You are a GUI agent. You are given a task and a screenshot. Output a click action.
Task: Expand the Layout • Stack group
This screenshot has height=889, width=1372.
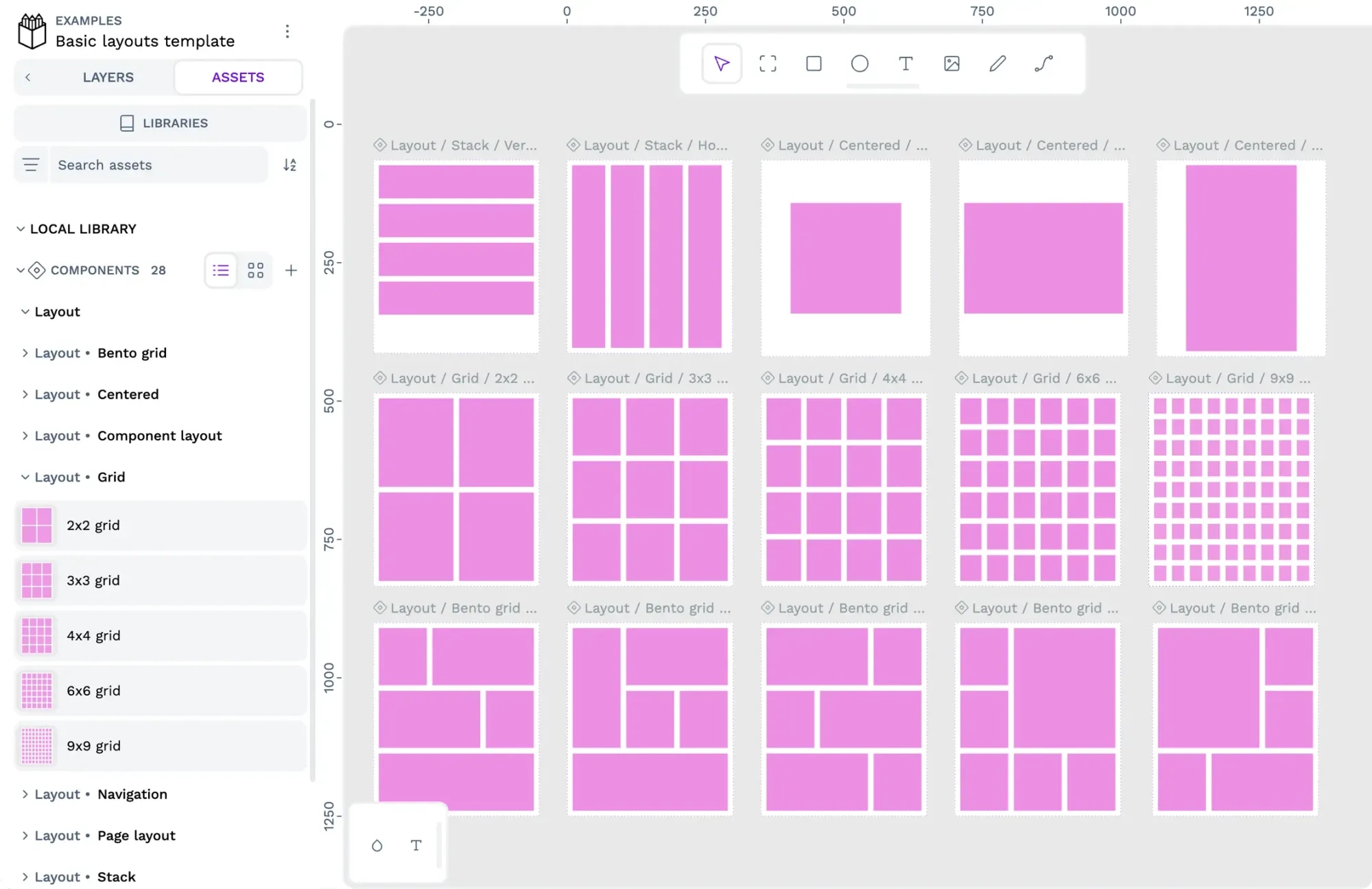click(x=25, y=877)
